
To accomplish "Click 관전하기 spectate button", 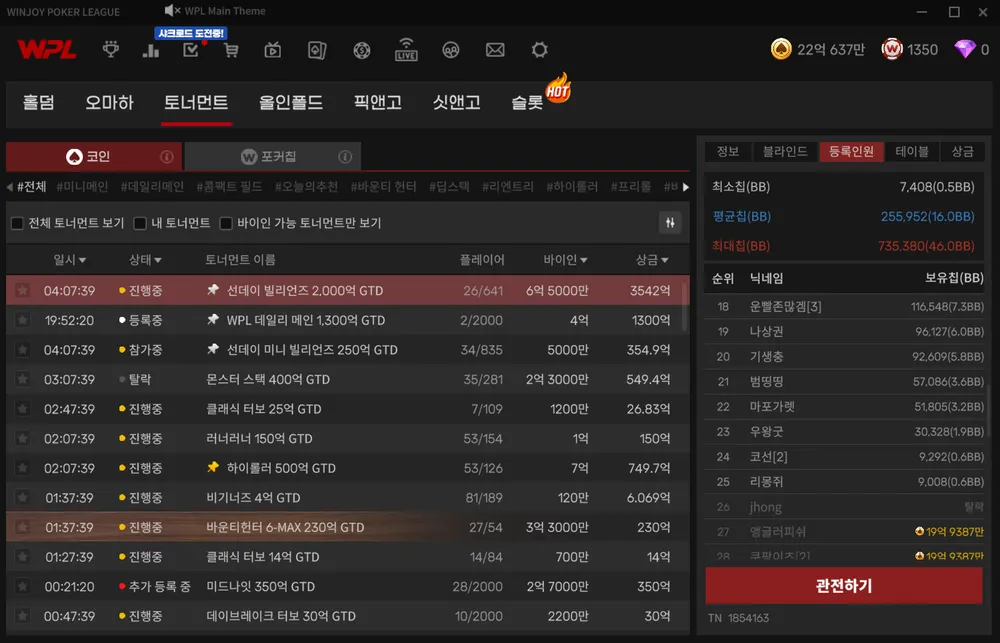I will (x=844, y=586).
